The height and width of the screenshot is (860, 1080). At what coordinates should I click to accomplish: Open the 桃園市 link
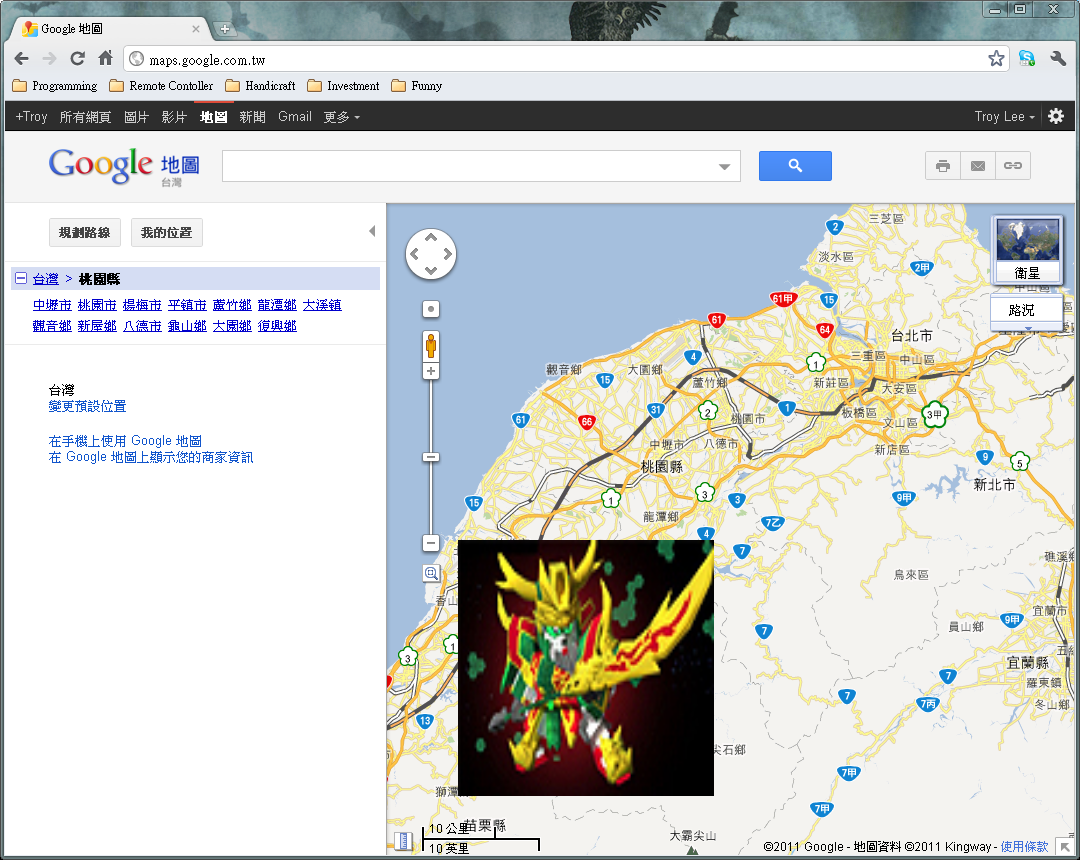[x=97, y=304]
